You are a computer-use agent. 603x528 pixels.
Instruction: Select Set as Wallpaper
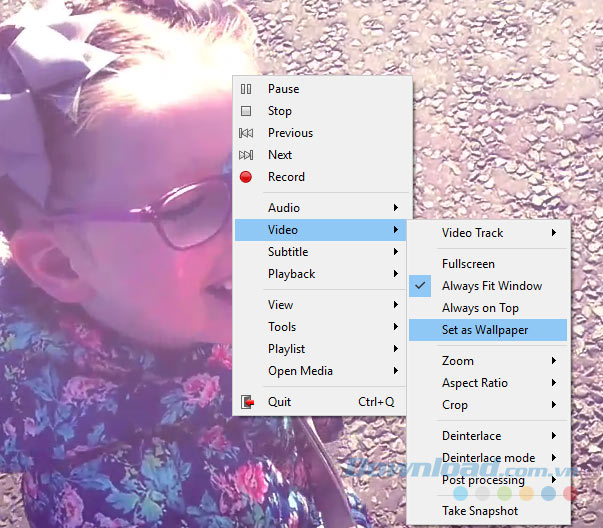[x=488, y=330]
